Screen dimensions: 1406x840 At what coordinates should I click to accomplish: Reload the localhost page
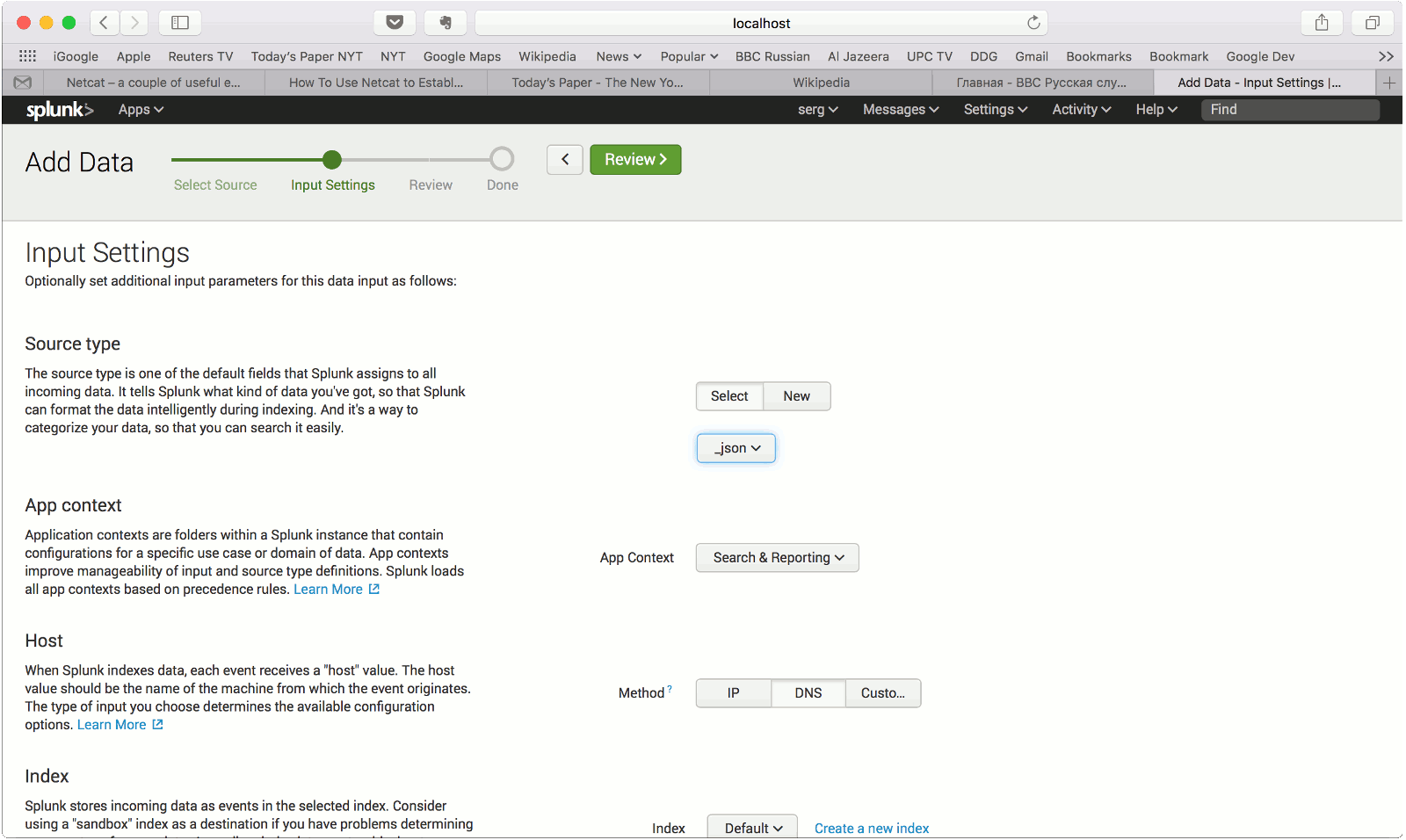coord(1033,23)
